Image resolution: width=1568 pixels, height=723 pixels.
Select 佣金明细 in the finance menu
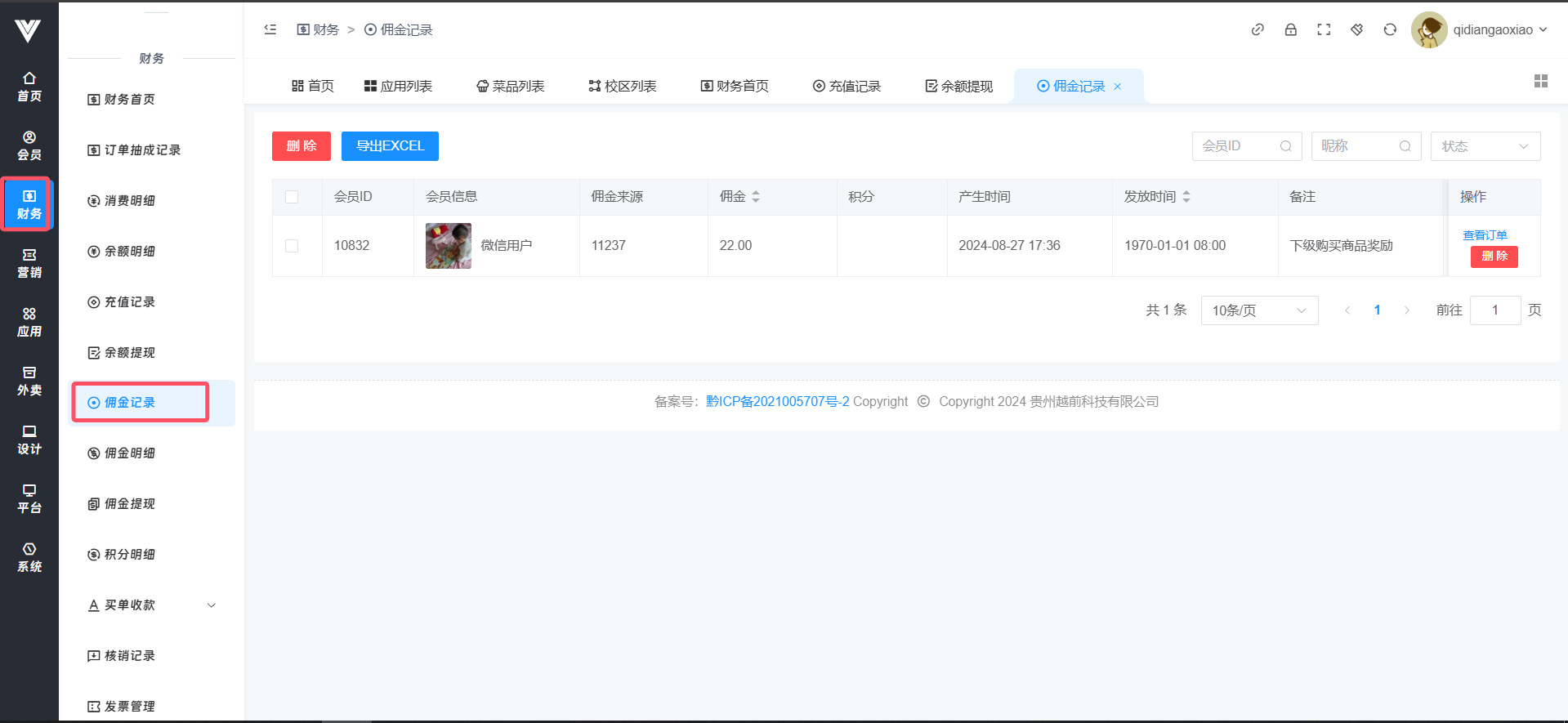tap(130, 453)
